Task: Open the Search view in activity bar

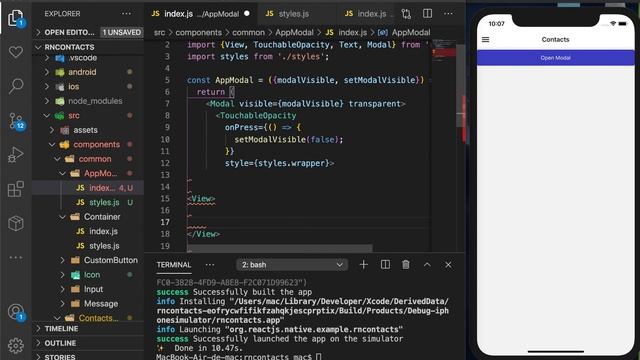Action: pos(16,86)
